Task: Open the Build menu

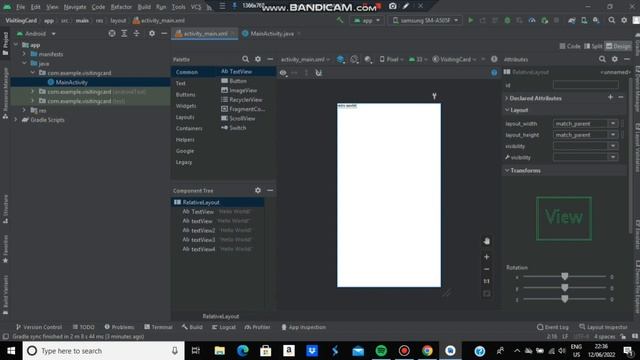Action: [144, 7]
